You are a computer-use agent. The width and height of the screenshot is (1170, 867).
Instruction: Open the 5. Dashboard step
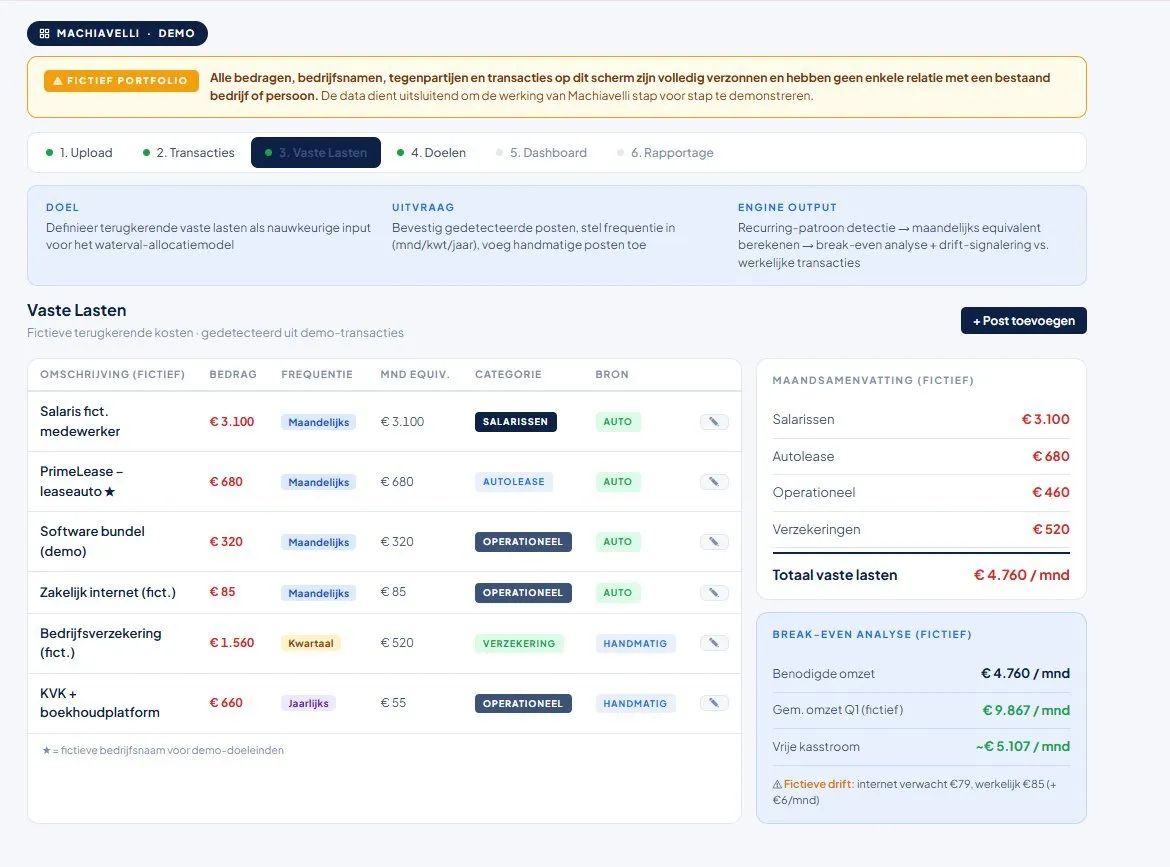click(x=542, y=152)
